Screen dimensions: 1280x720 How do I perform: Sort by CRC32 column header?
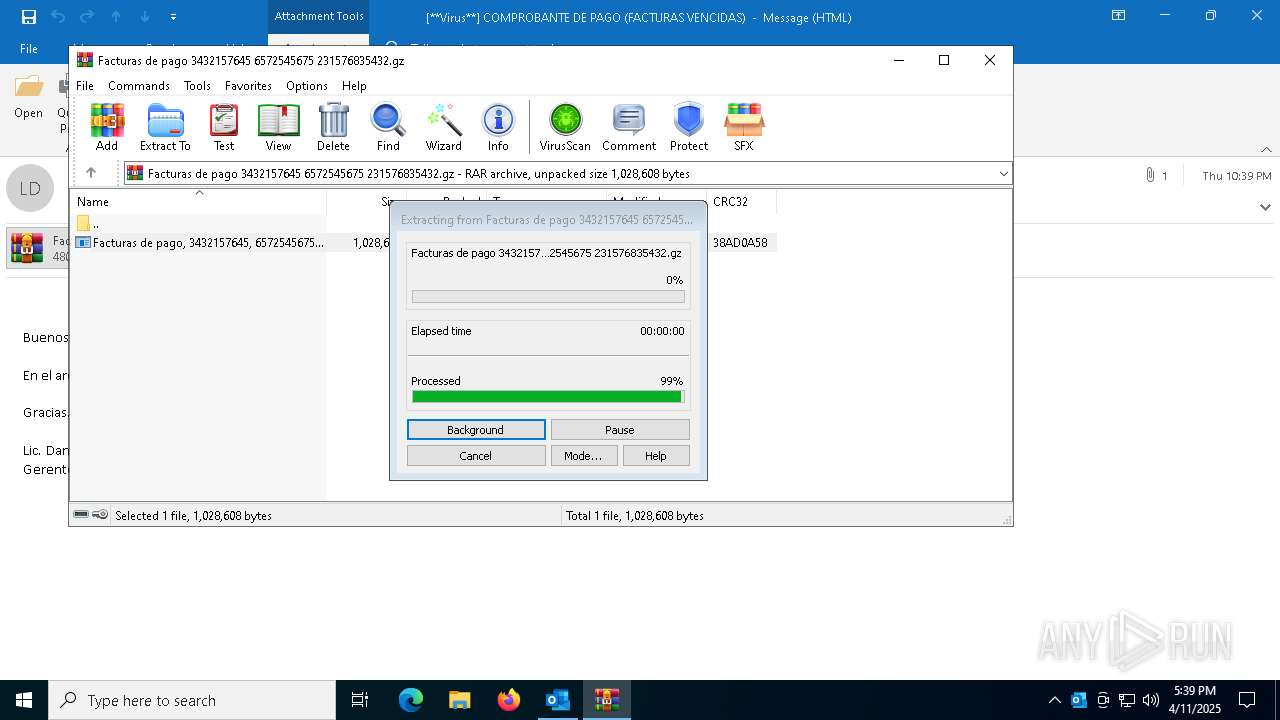pyautogui.click(x=741, y=201)
